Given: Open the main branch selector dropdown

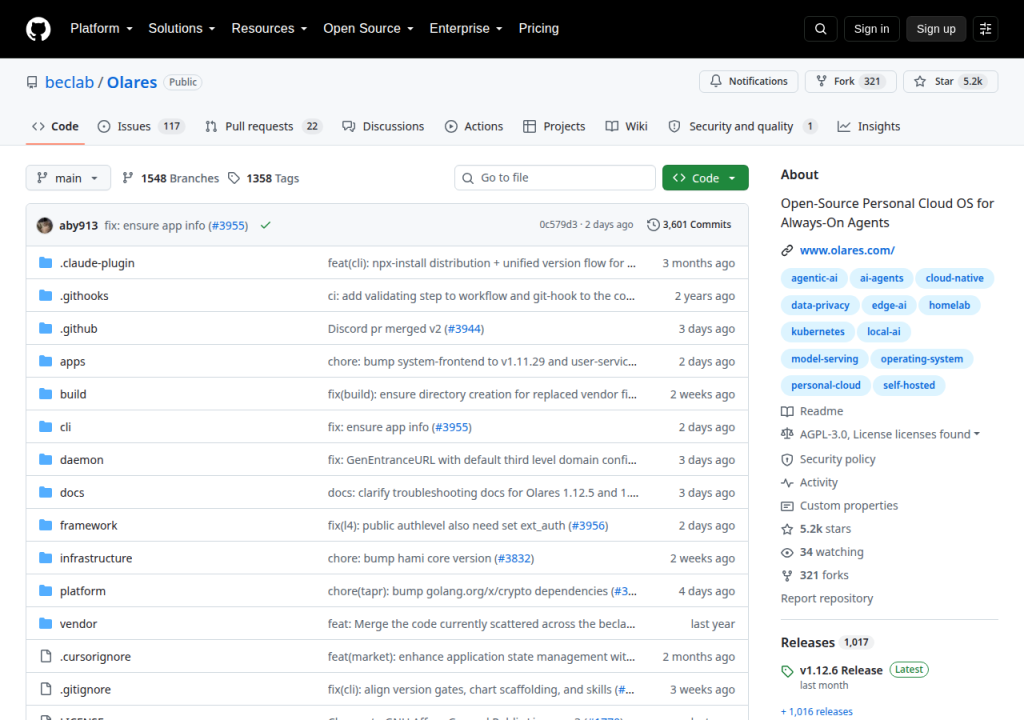Looking at the screenshot, I should click(x=68, y=178).
